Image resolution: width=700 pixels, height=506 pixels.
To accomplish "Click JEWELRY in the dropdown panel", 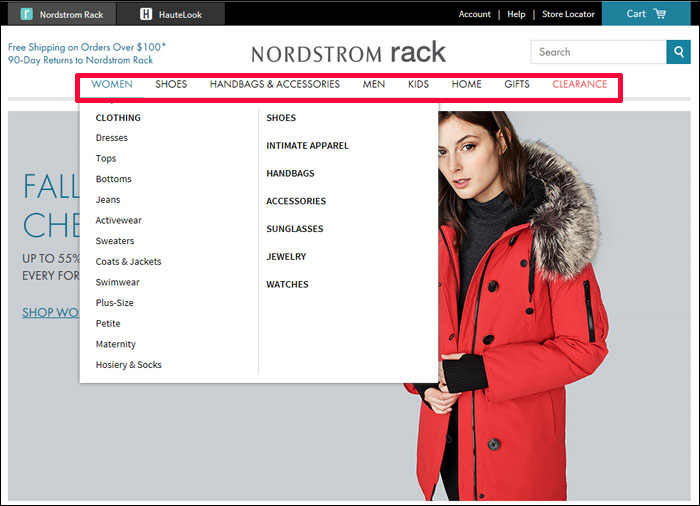I will (286, 257).
